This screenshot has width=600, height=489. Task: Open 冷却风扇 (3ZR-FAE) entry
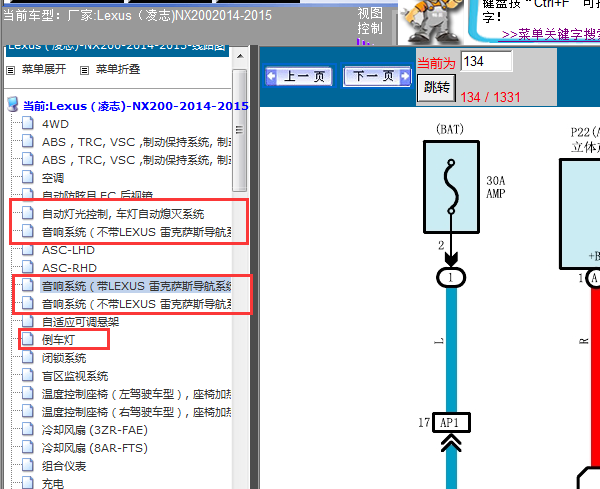pyautogui.click(x=95, y=430)
